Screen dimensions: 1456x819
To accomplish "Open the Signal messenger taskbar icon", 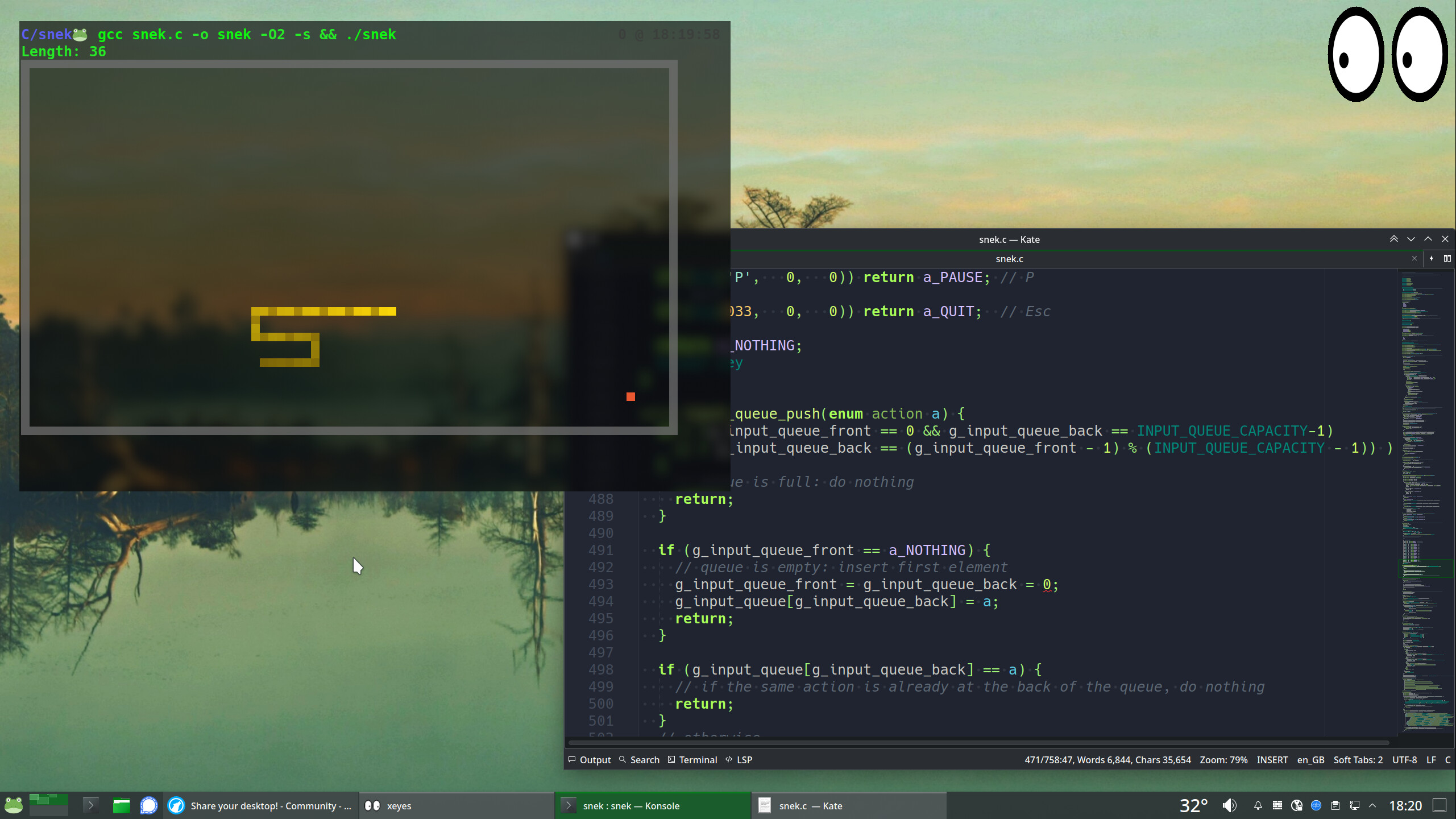I will click(x=149, y=805).
